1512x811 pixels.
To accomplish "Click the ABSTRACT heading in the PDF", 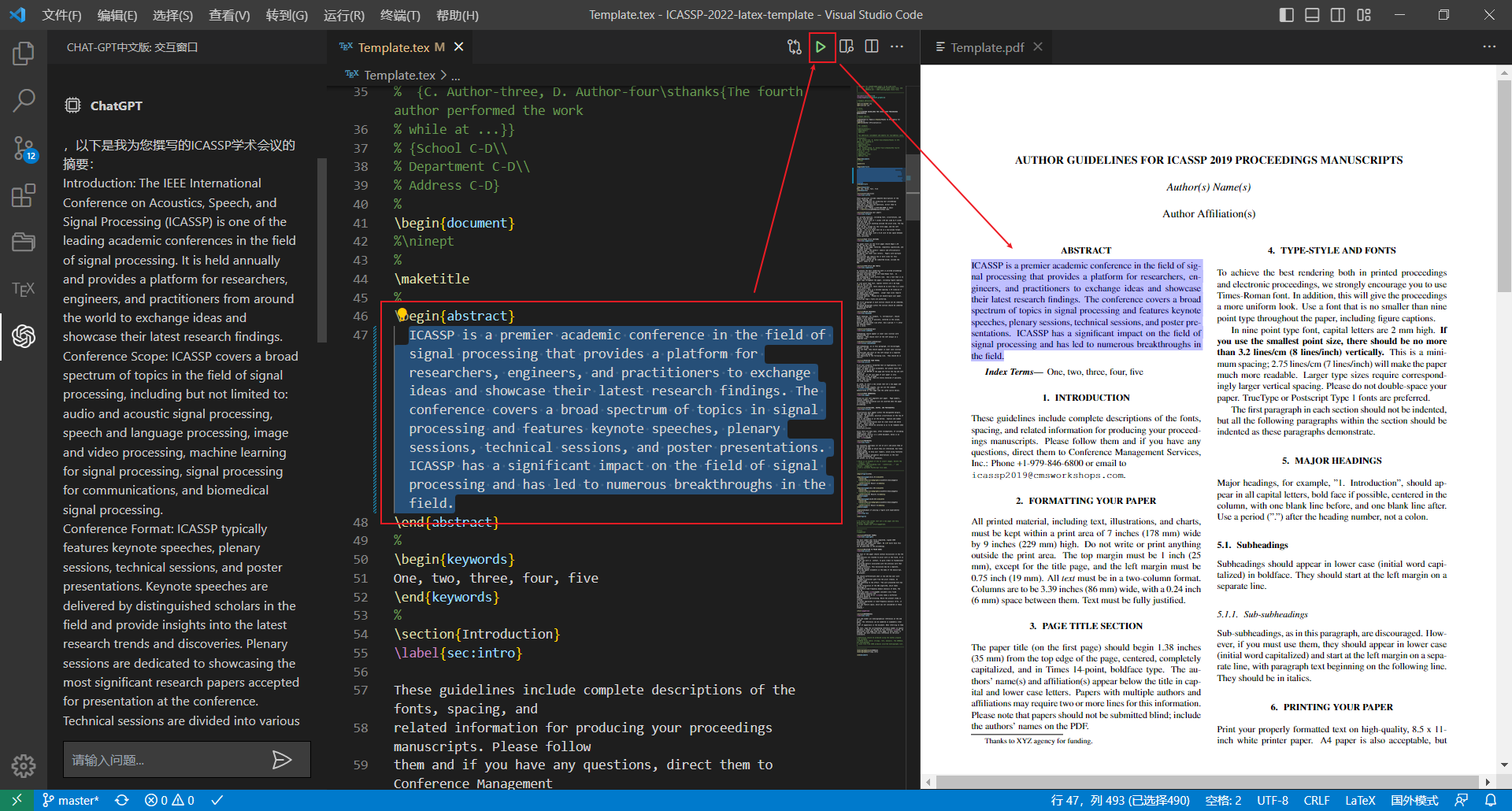I will pyautogui.click(x=1086, y=250).
